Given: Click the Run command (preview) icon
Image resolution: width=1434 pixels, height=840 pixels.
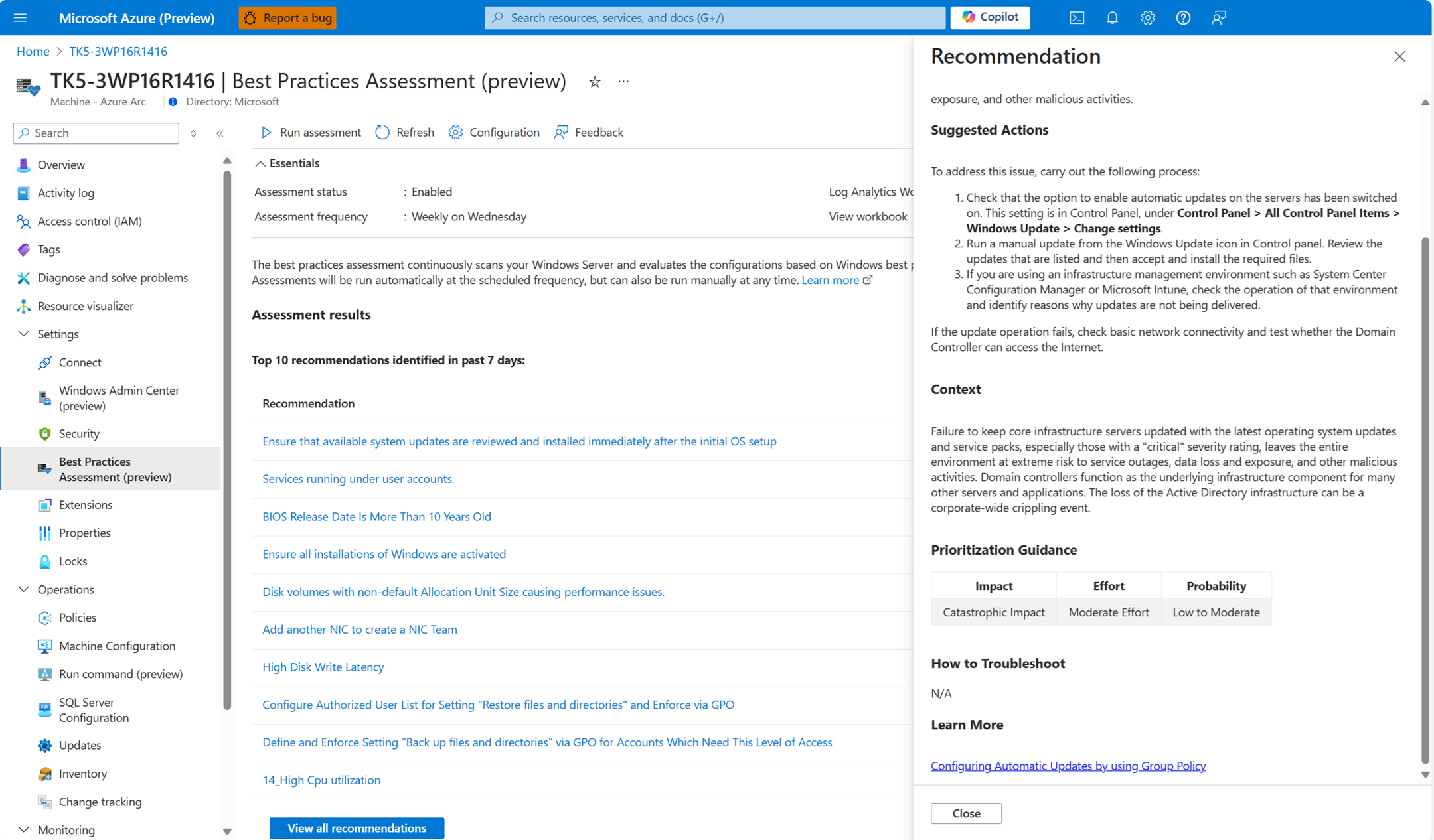Looking at the screenshot, I should click(x=44, y=674).
